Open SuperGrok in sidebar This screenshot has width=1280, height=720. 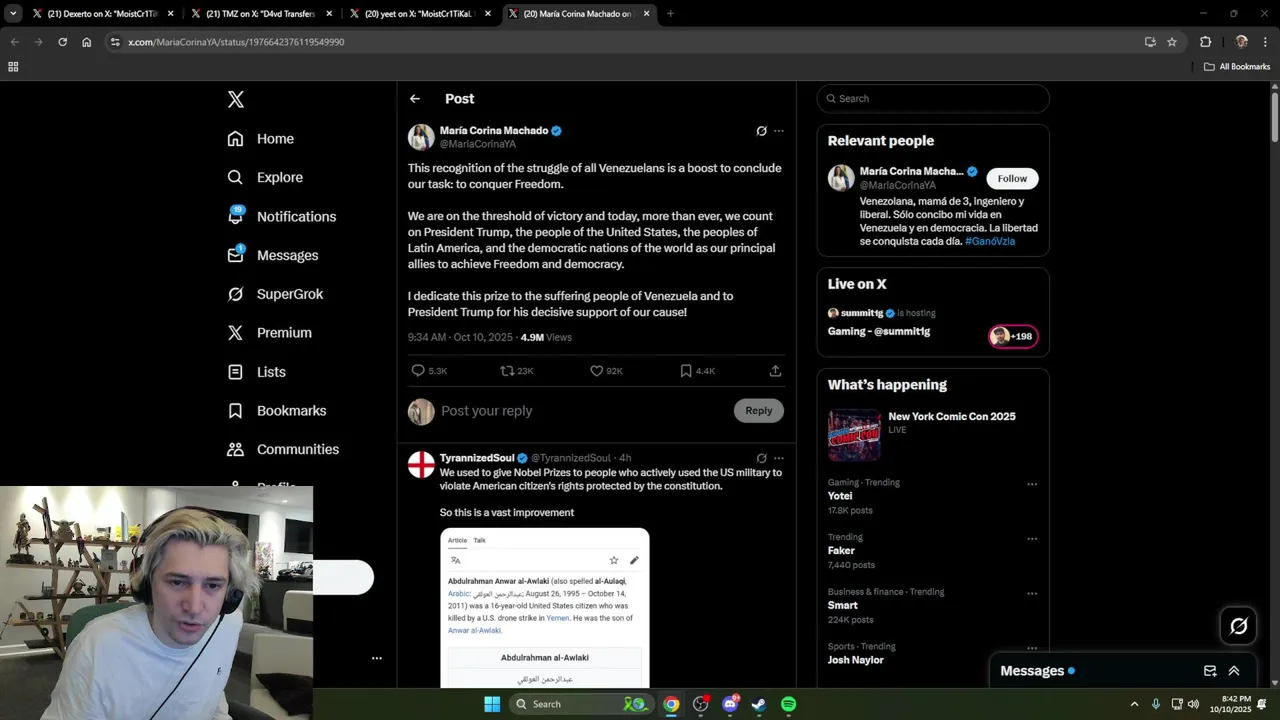[x=275, y=294]
